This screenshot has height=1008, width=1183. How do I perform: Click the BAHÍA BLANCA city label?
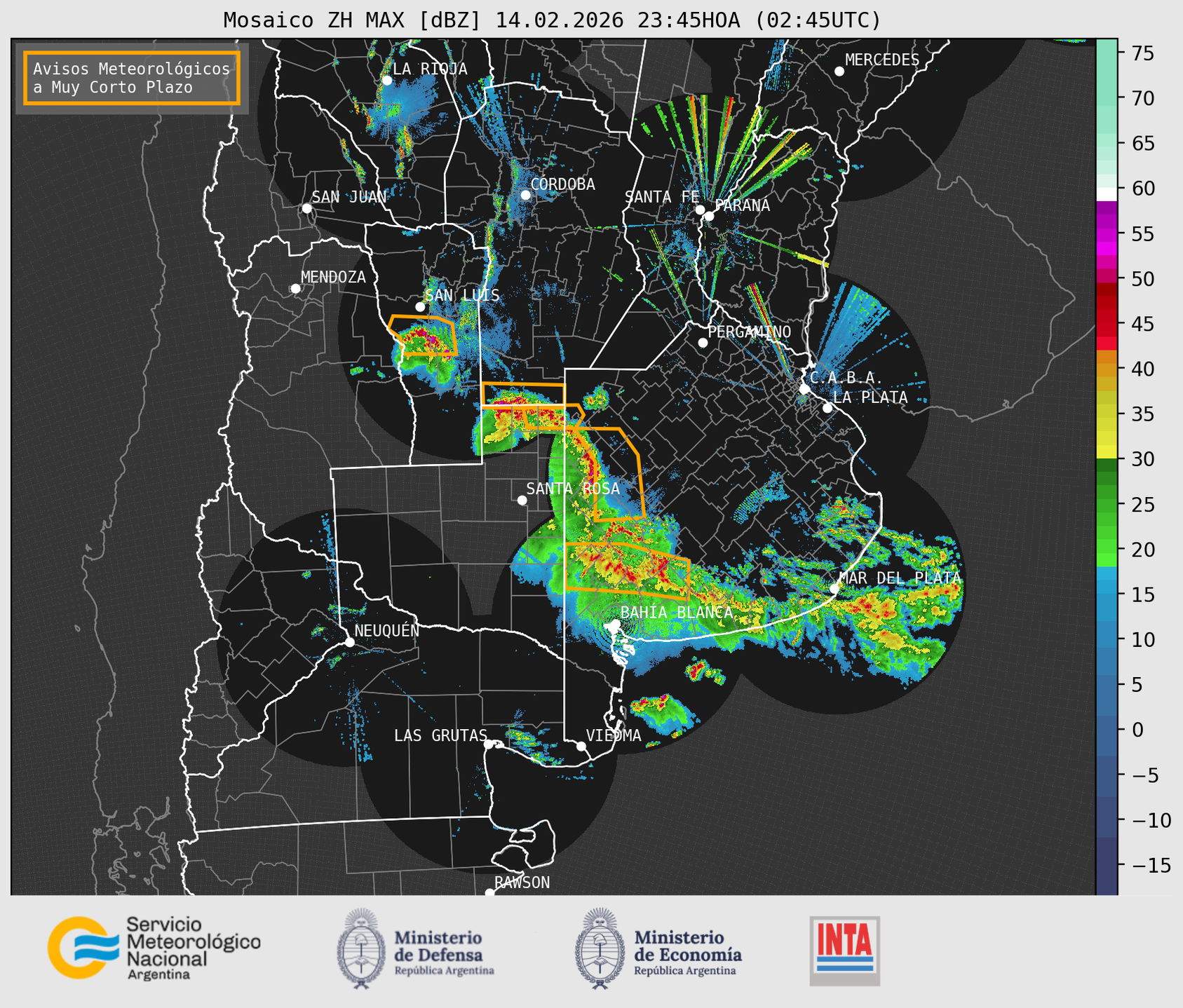click(x=677, y=613)
